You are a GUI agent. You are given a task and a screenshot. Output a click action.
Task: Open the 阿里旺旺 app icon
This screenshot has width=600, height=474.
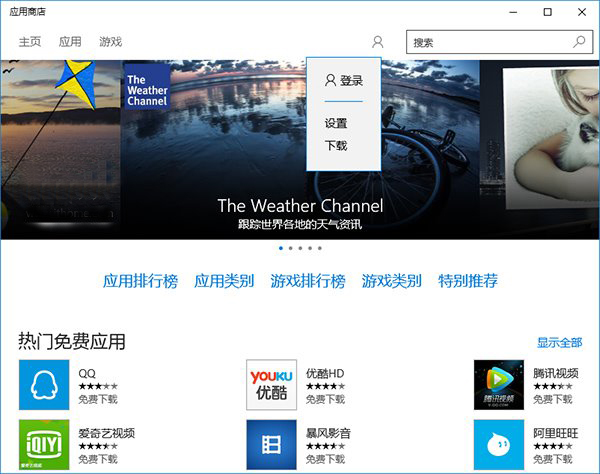pyautogui.click(x=499, y=445)
